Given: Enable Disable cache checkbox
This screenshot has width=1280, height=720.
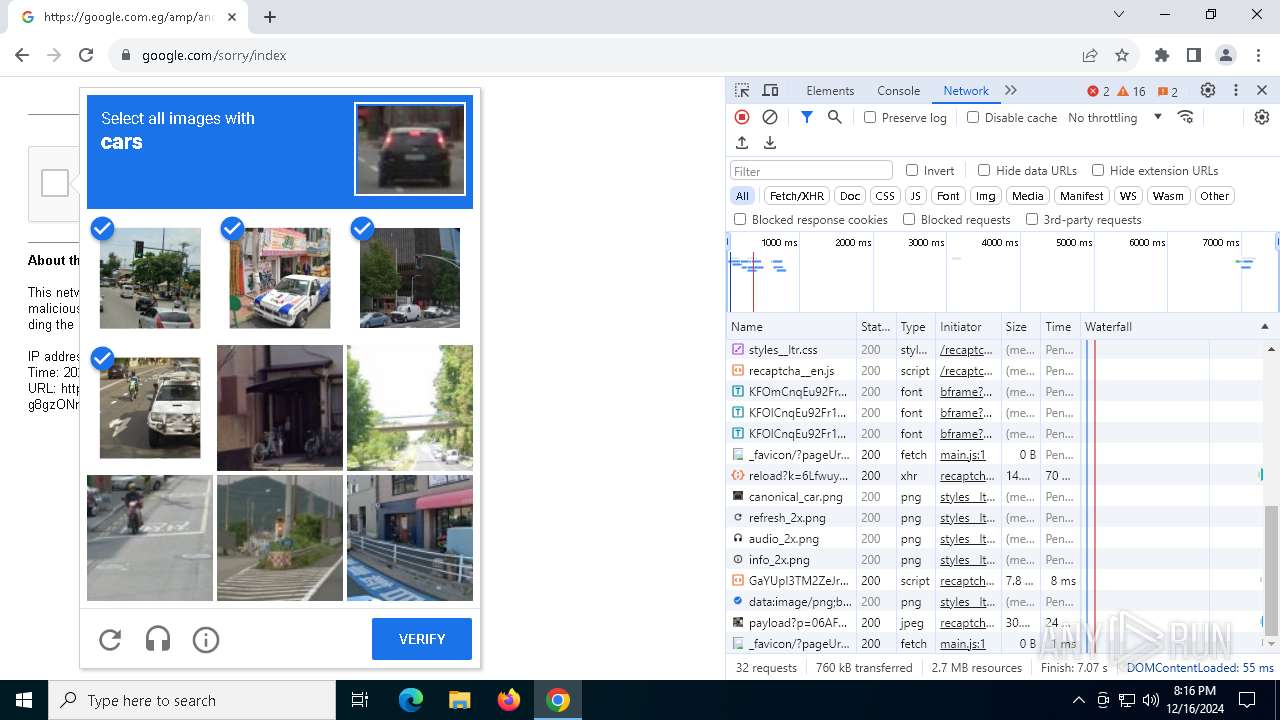Looking at the screenshot, I should point(973,117).
